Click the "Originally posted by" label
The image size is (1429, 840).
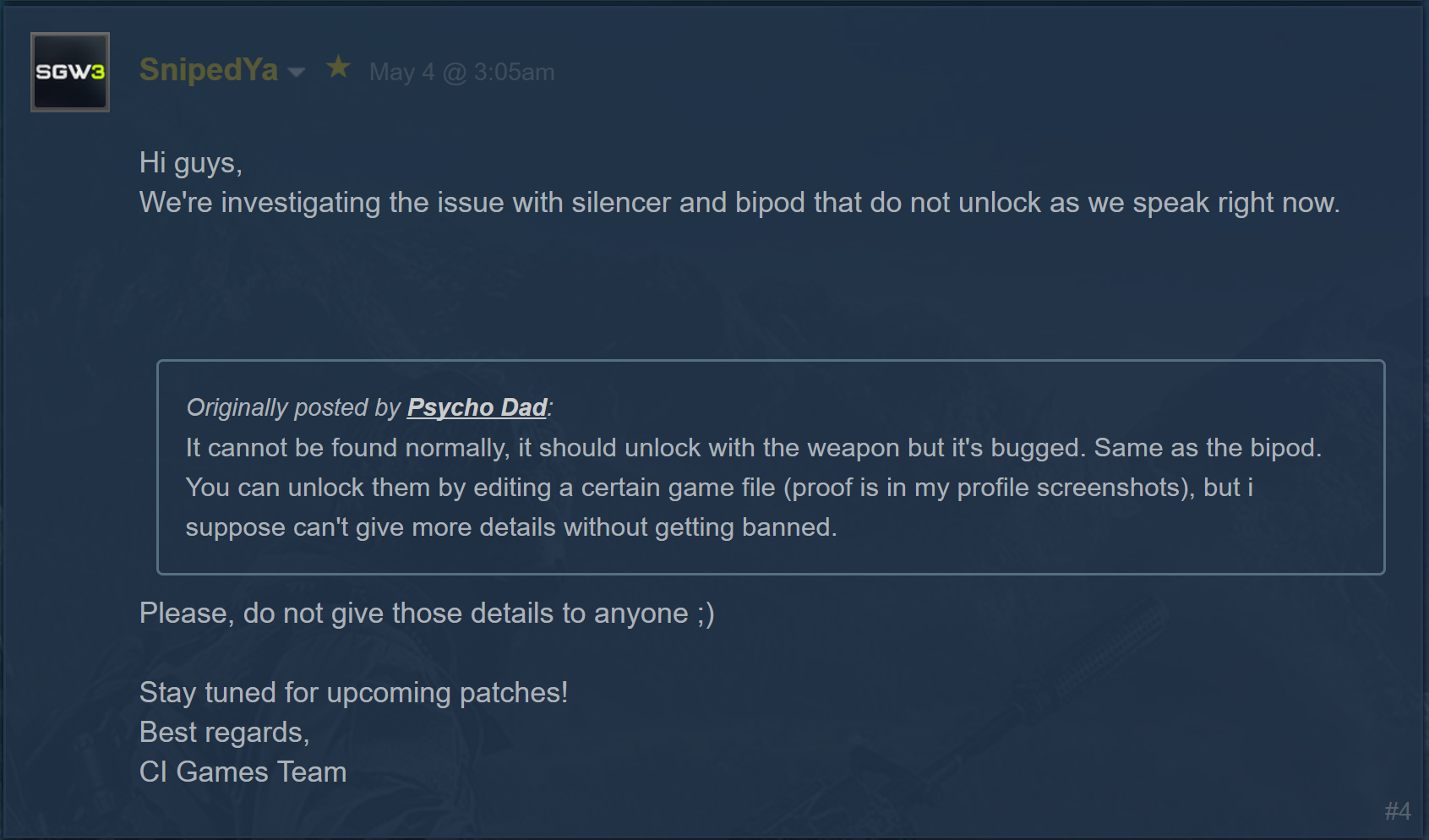click(293, 407)
